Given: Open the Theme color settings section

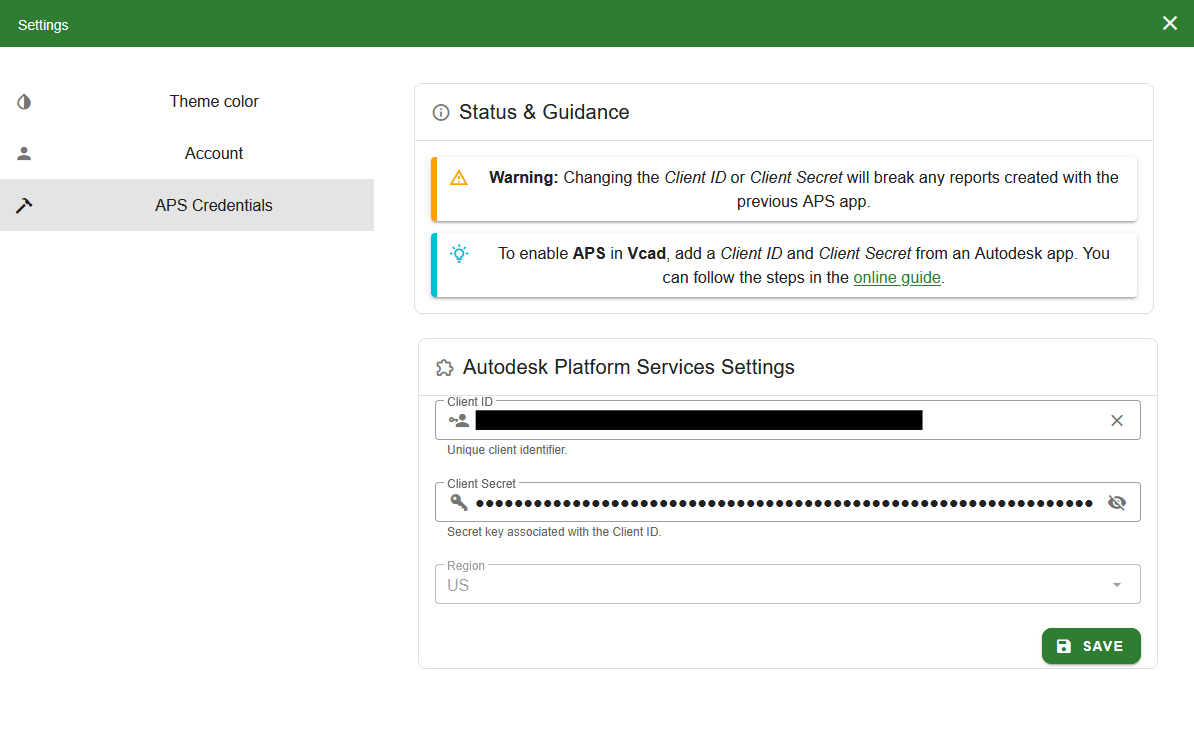Looking at the screenshot, I should click(214, 102).
